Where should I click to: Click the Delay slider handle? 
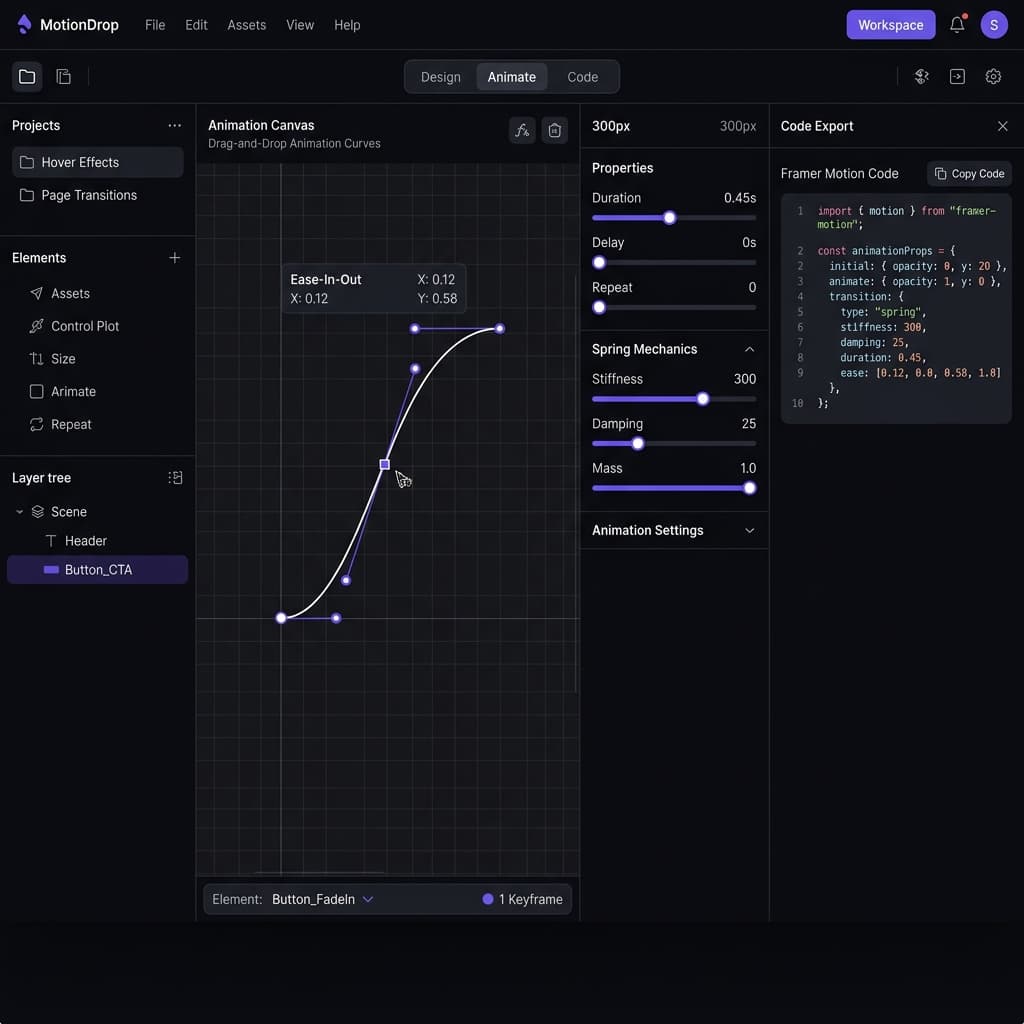tap(599, 263)
